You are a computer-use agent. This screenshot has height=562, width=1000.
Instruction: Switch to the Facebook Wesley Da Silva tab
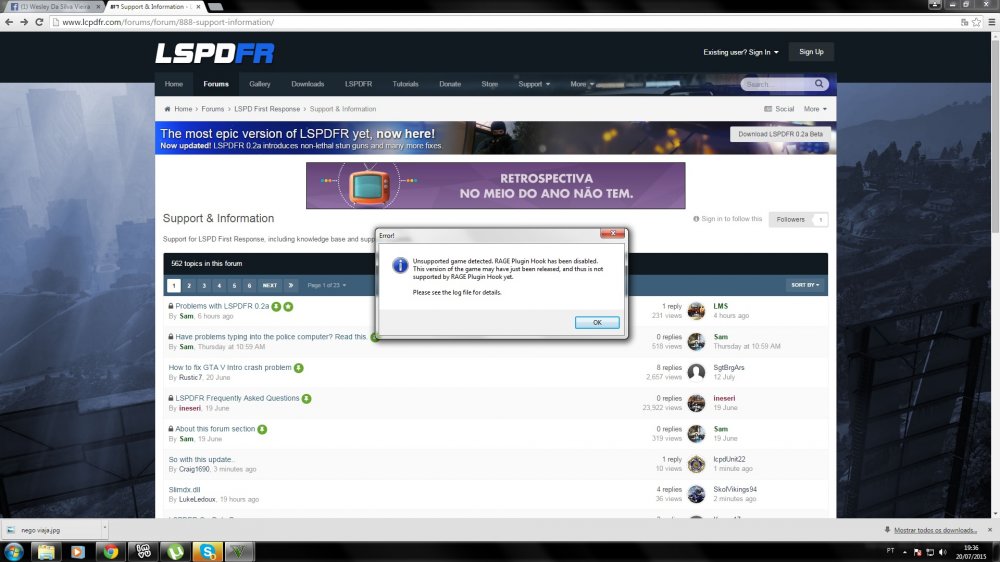pos(54,6)
